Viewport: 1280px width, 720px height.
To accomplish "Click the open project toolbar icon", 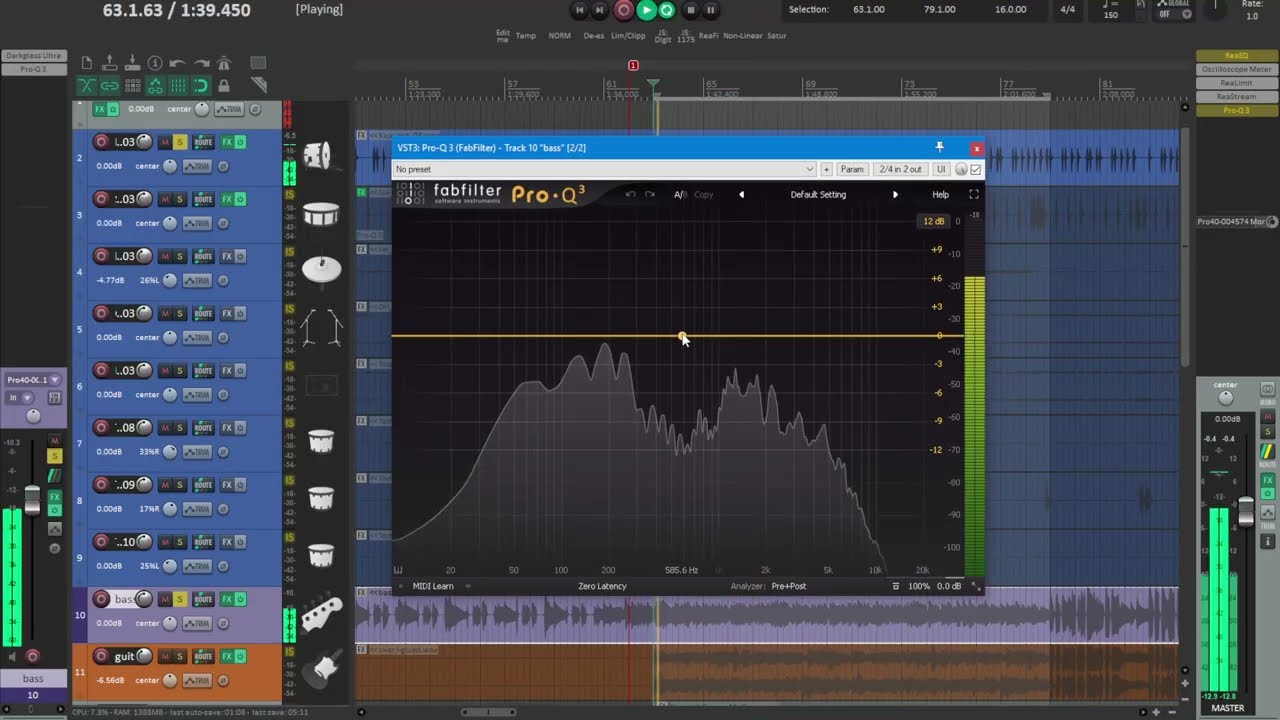I will pos(110,63).
